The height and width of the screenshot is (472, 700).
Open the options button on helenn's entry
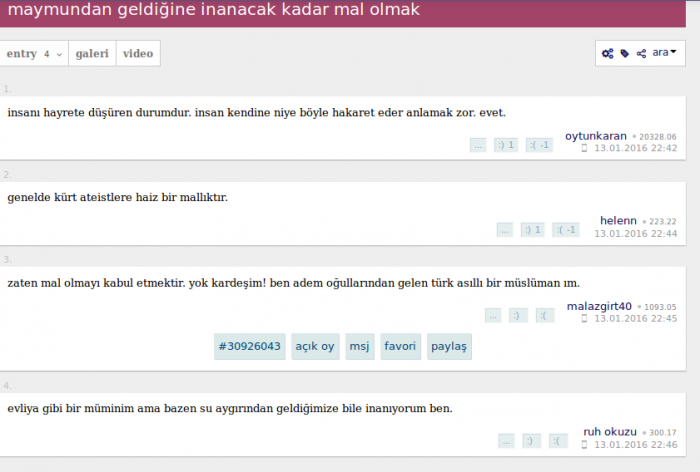click(x=504, y=230)
